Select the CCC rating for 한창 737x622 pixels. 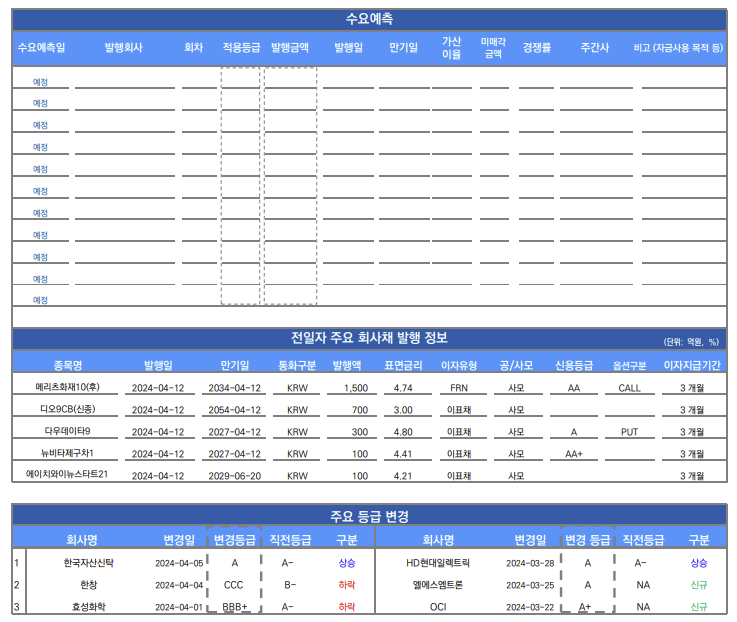click(234, 585)
